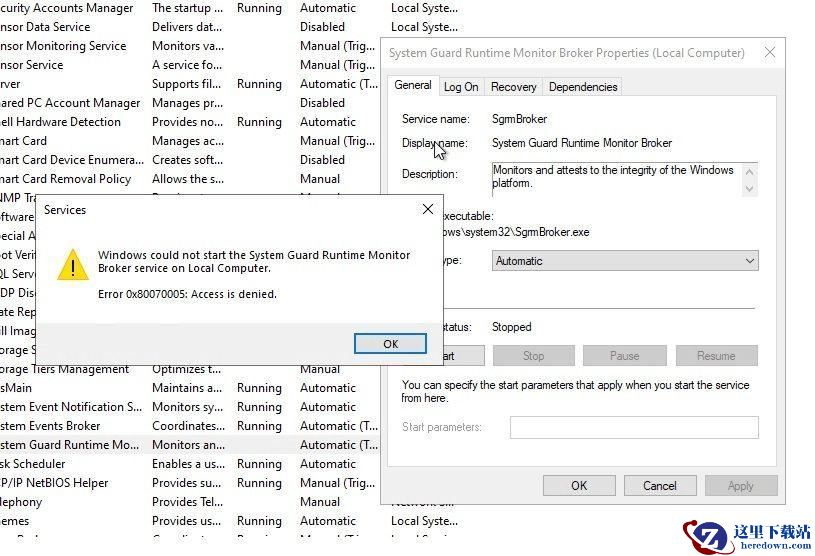This screenshot has width=815, height=556.
Task: Select the Task Scheduler service row
Action: coord(189,464)
